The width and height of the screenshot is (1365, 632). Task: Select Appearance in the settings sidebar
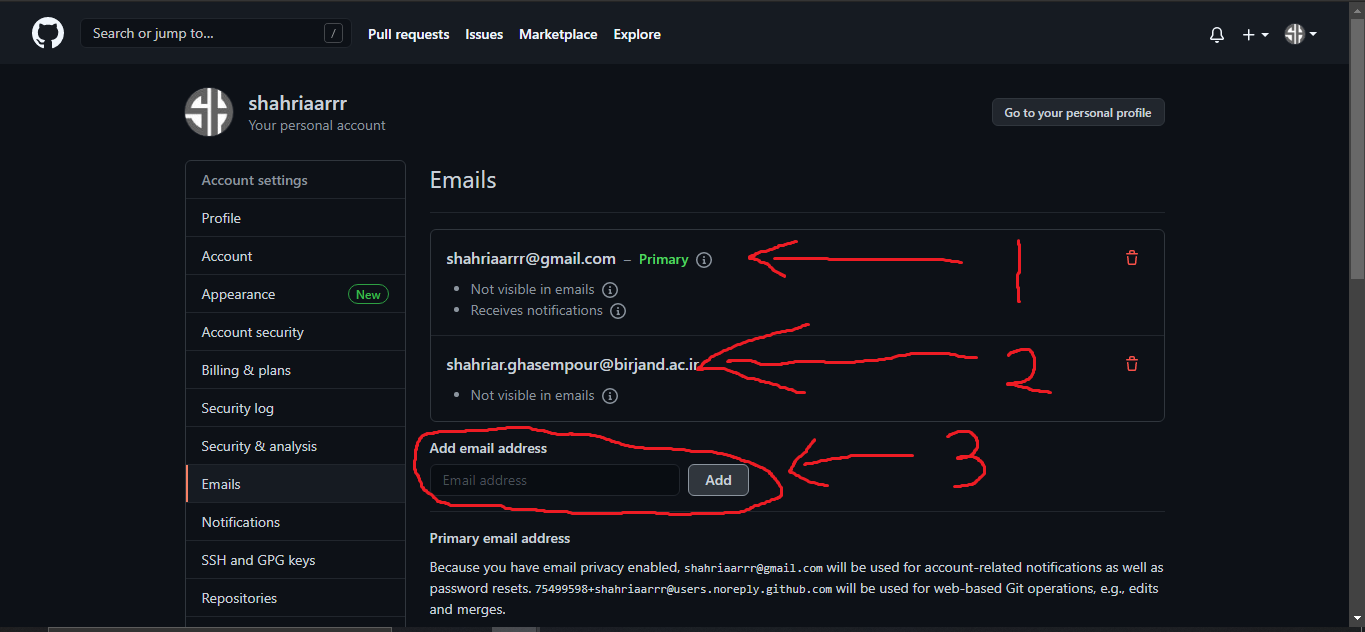point(238,294)
